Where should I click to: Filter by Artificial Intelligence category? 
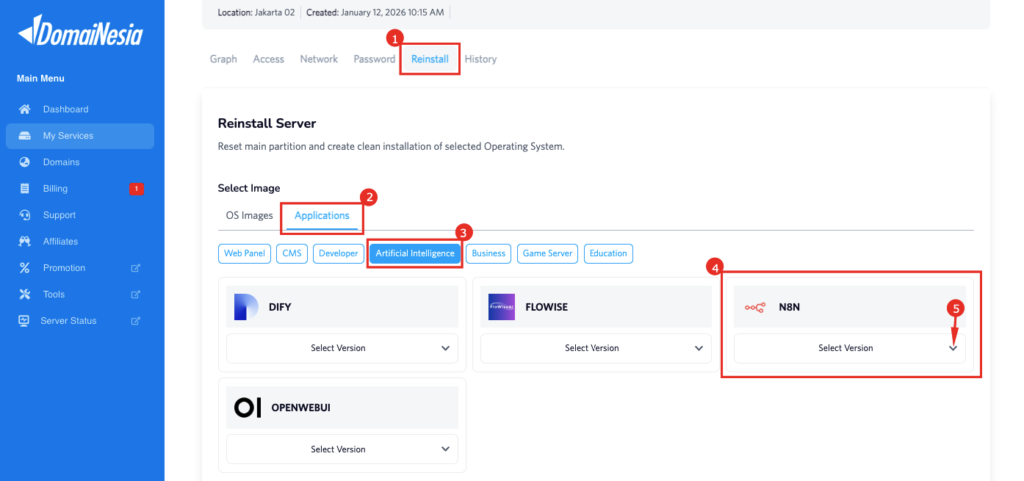[415, 253]
